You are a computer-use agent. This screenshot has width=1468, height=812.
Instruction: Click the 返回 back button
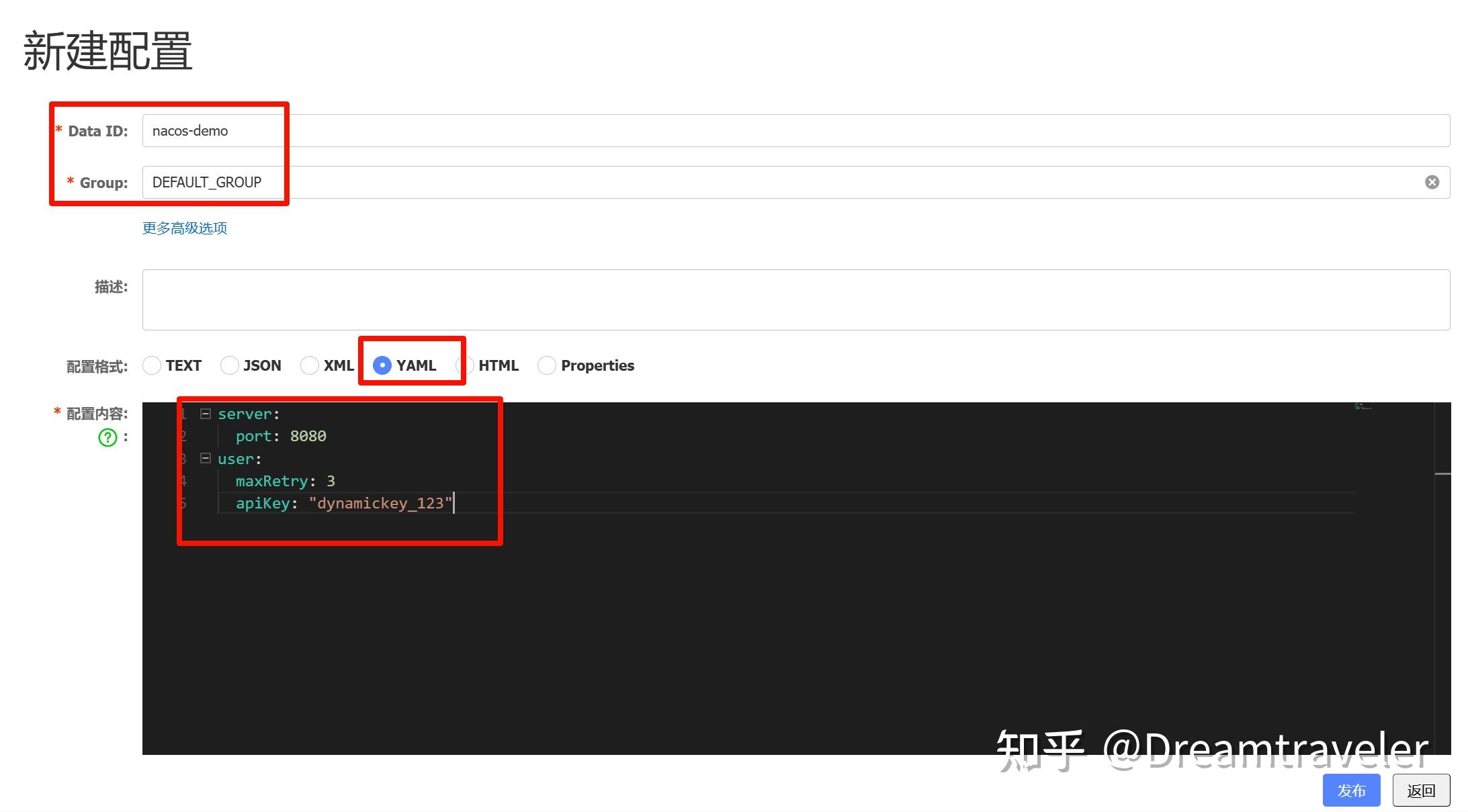pos(1421,790)
